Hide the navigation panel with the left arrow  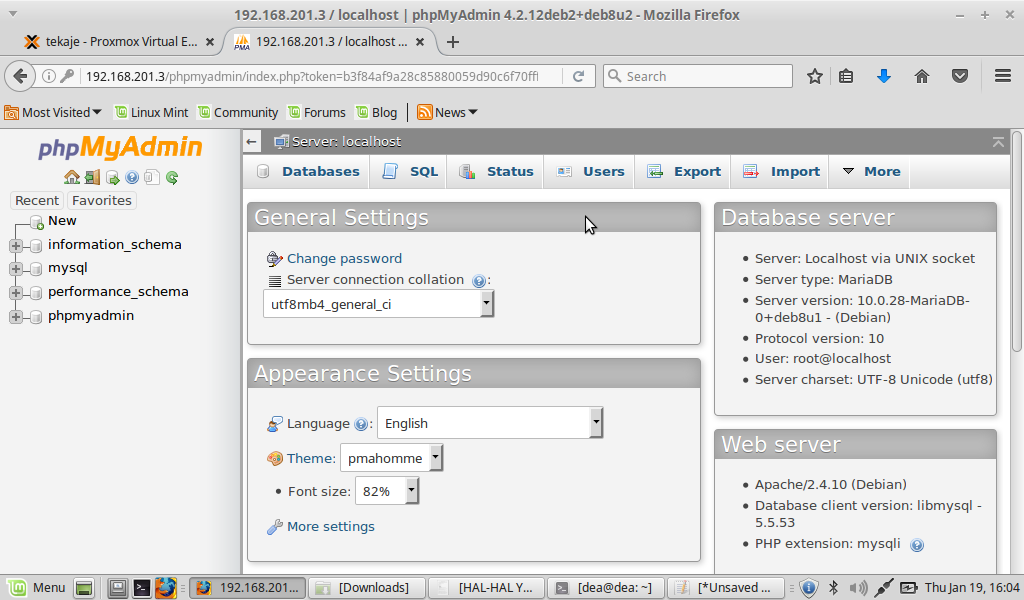pyautogui.click(x=252, y=142)
